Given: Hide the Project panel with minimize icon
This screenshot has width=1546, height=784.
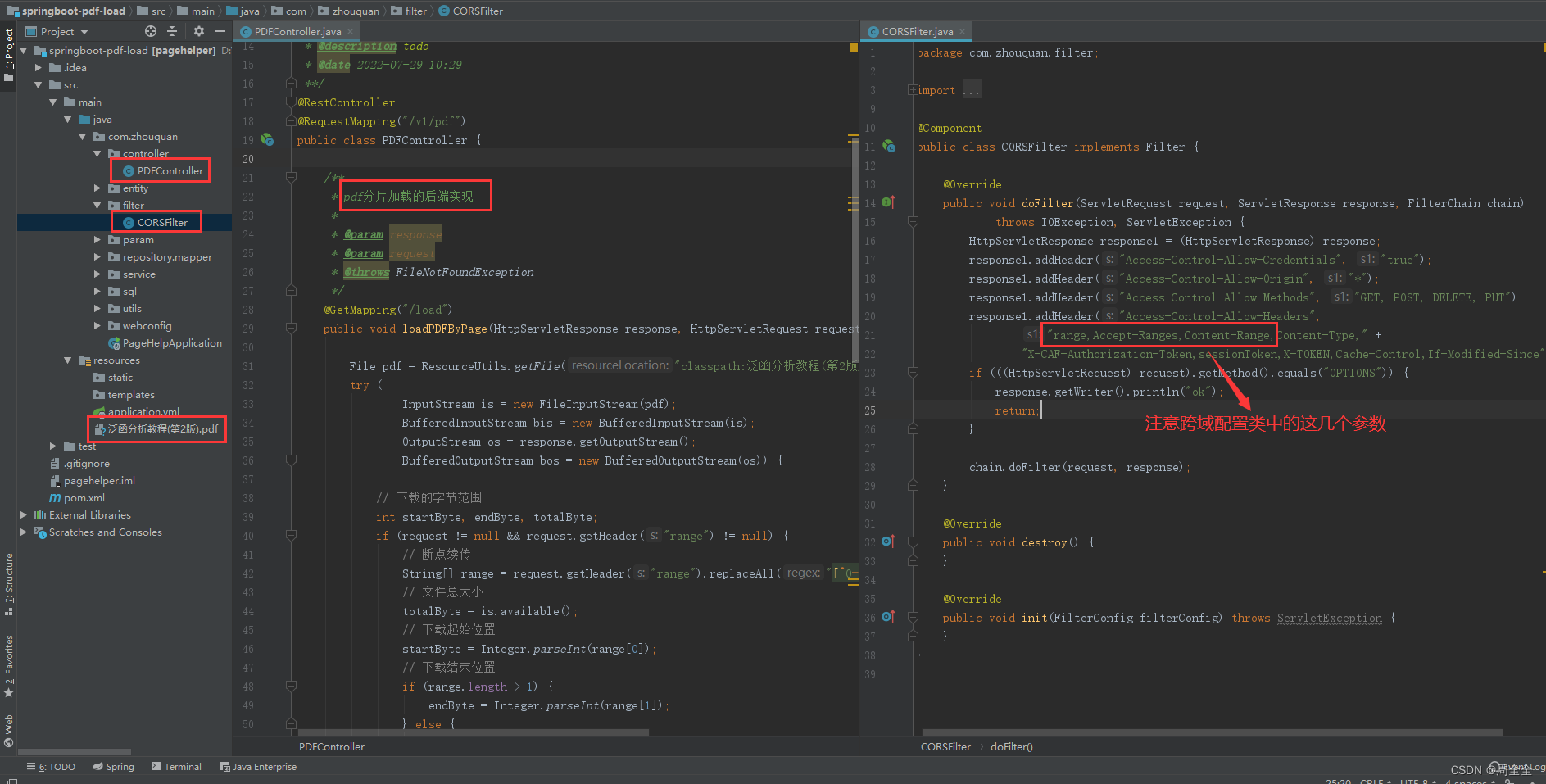Looking at the screenshot, I should click(x=220, y=31).
